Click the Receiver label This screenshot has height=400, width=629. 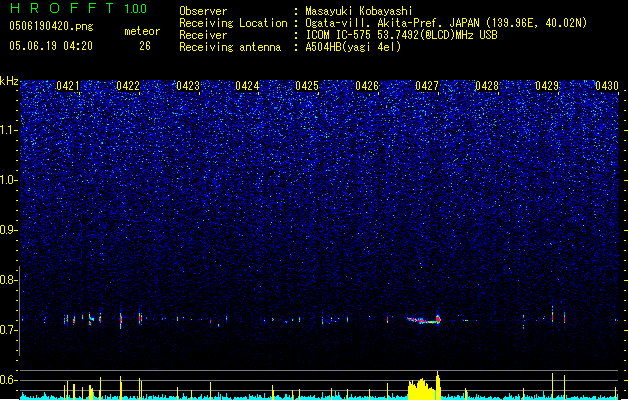tap(203, 35)
